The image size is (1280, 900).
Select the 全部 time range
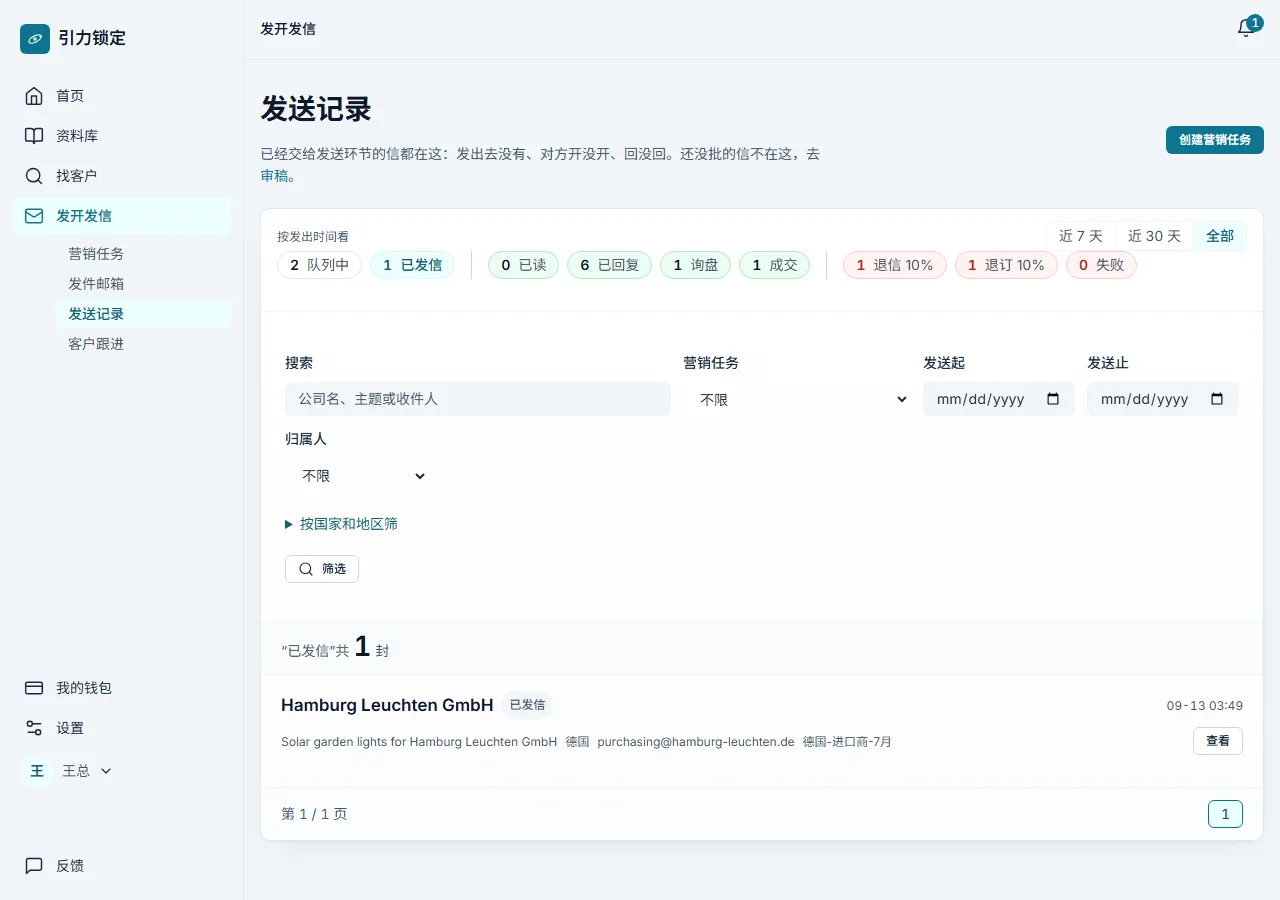(x=1220, y=236)
